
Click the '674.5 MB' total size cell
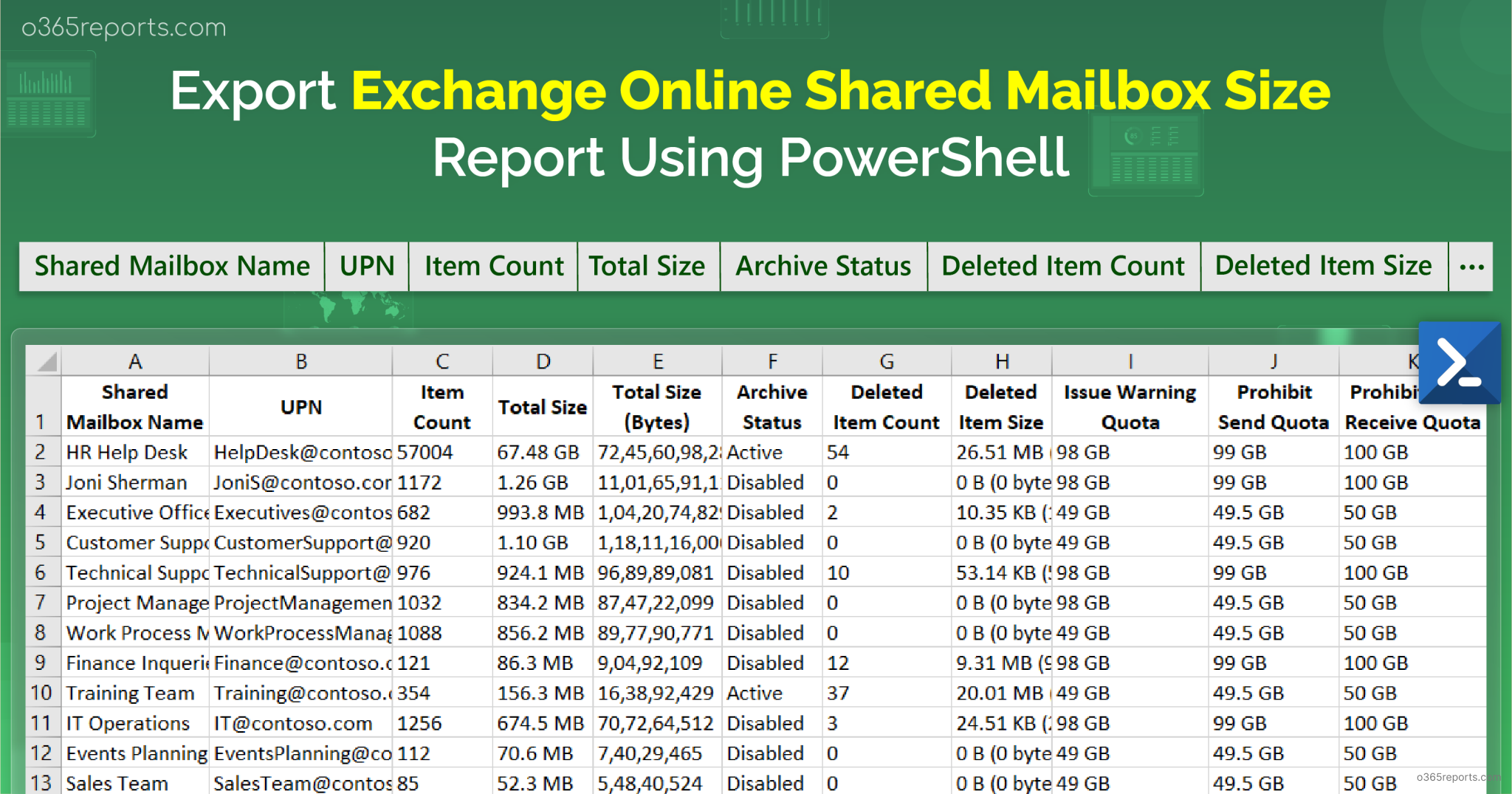coord(543,723)
